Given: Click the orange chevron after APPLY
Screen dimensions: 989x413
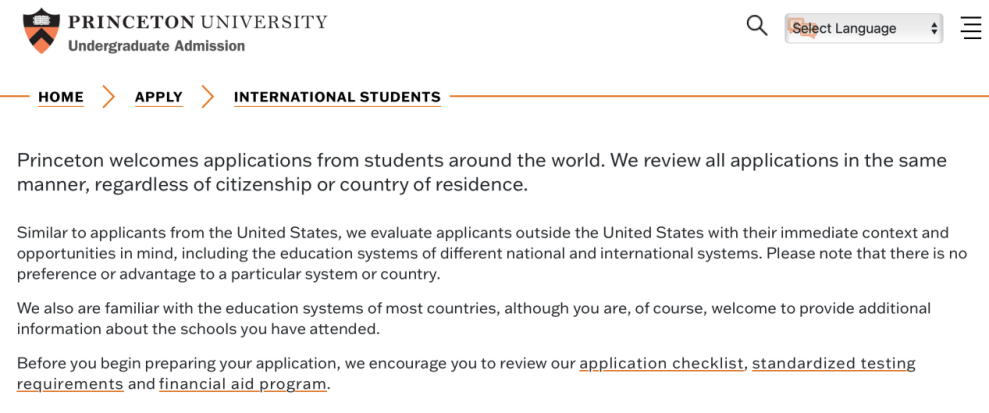Looking at the screenshot, I should pos(208,97).
